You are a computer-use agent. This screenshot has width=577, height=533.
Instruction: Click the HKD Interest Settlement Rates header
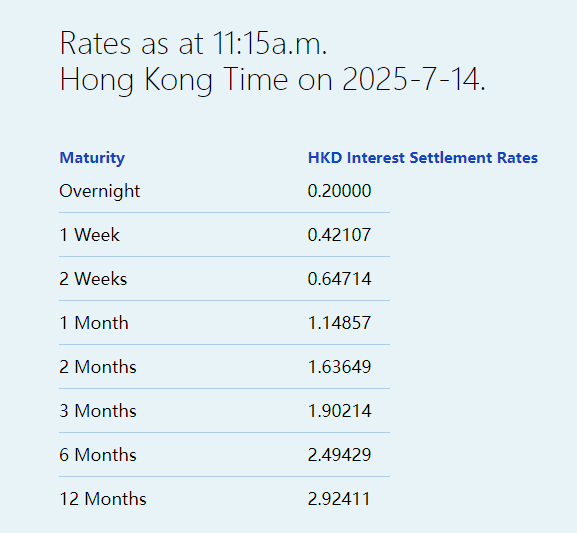[423, 158]
